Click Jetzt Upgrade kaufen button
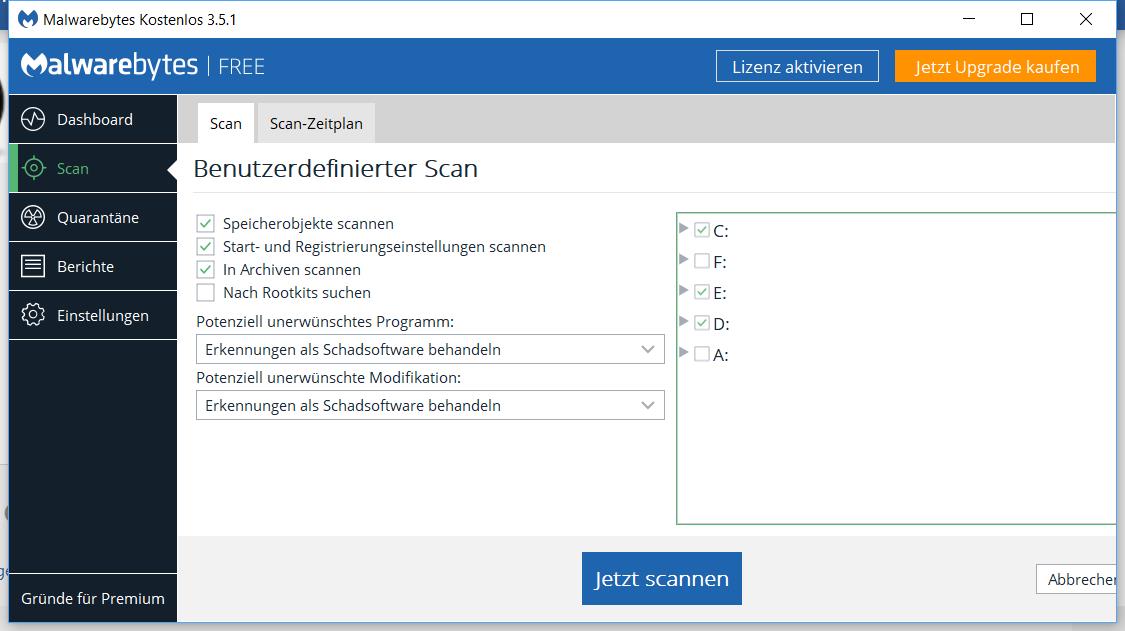This screenshot has height=631, width=1125. coord(995,66)
